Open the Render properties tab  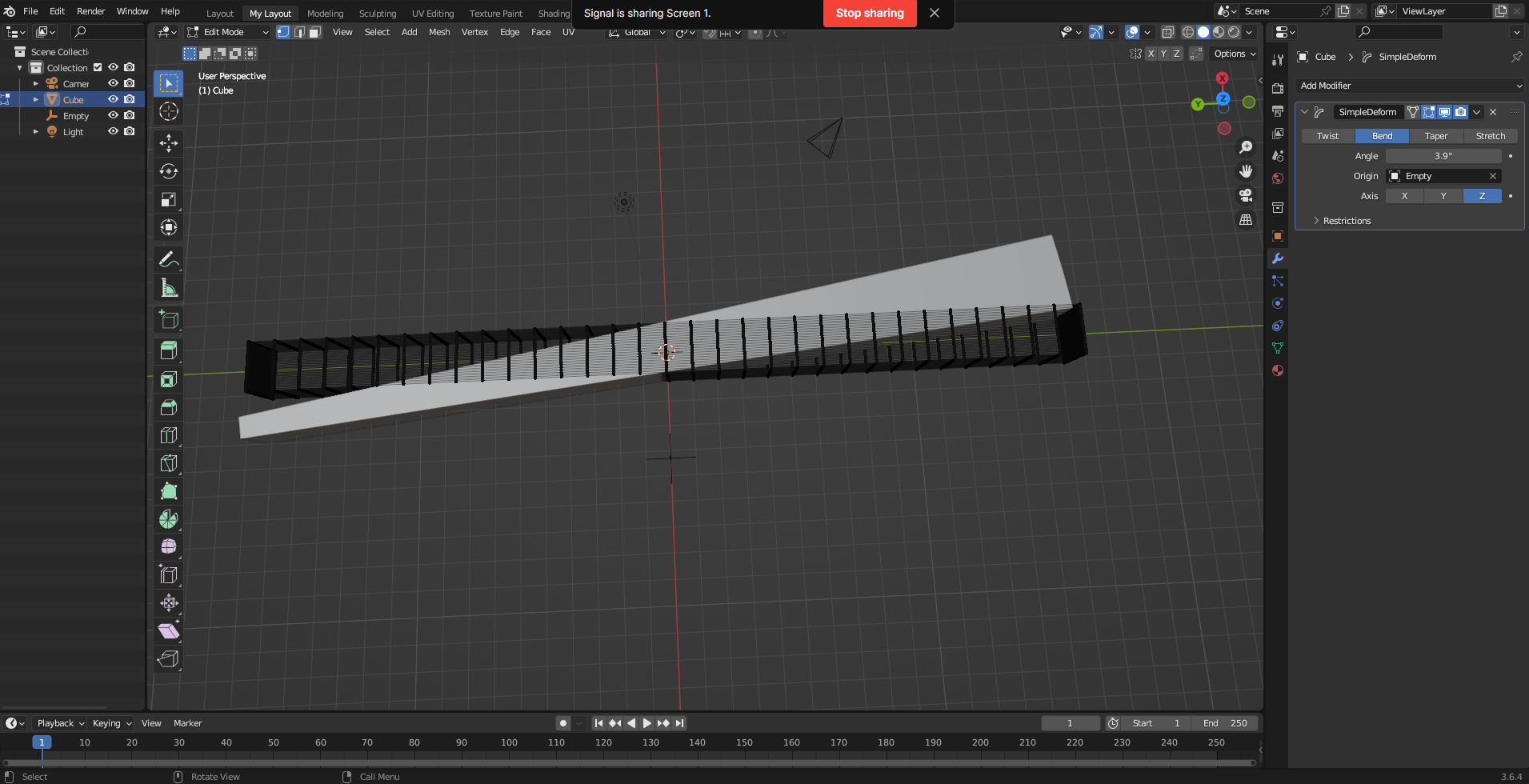click(x=1278, y=88)
